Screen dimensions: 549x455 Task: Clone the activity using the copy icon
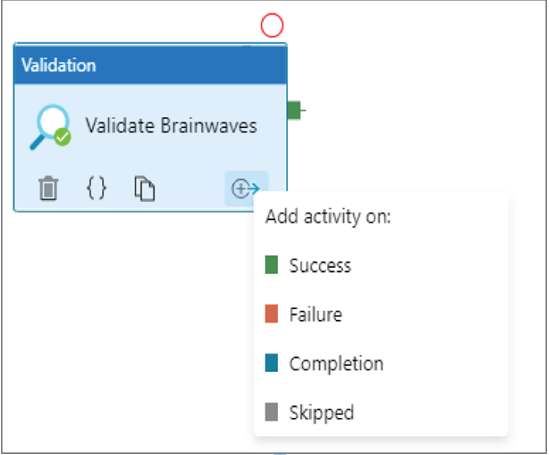145,189
